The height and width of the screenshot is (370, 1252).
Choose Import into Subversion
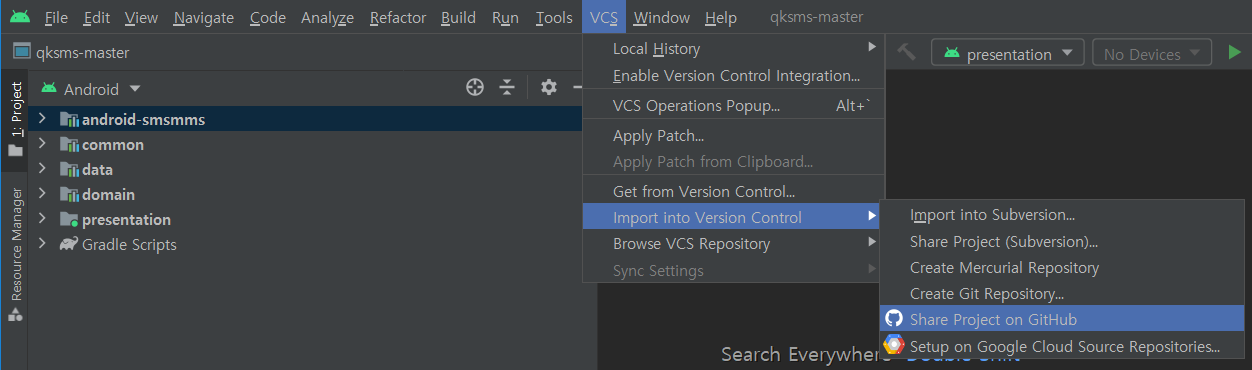(x=1062, y=215)
